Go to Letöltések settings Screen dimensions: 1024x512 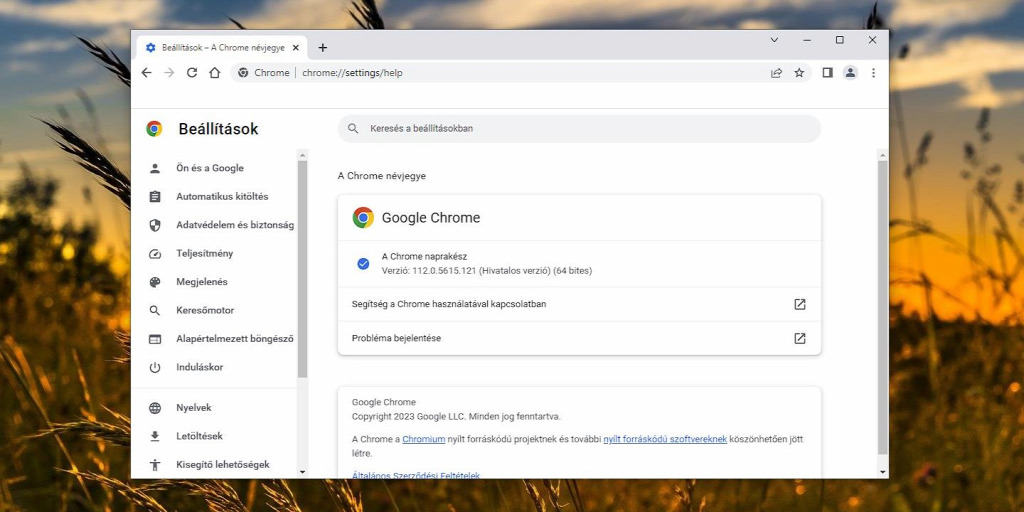point(199,436)
